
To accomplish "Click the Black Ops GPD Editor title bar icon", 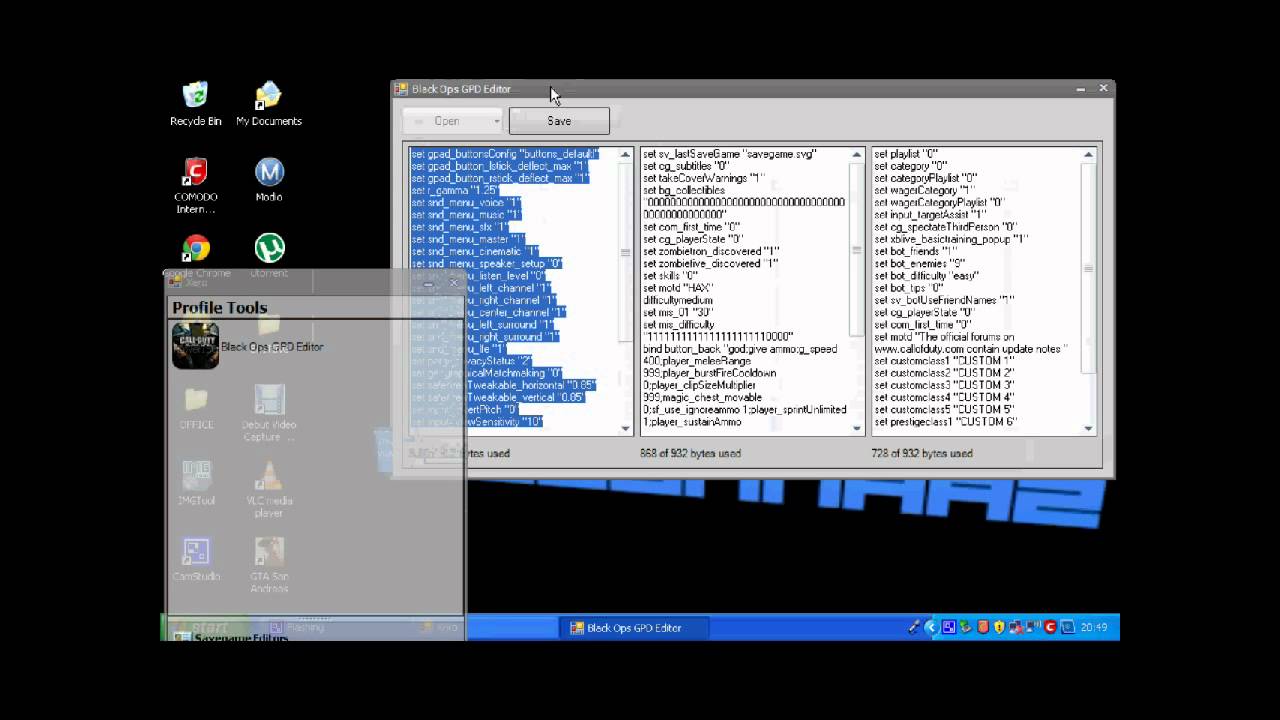I will 401,89.
